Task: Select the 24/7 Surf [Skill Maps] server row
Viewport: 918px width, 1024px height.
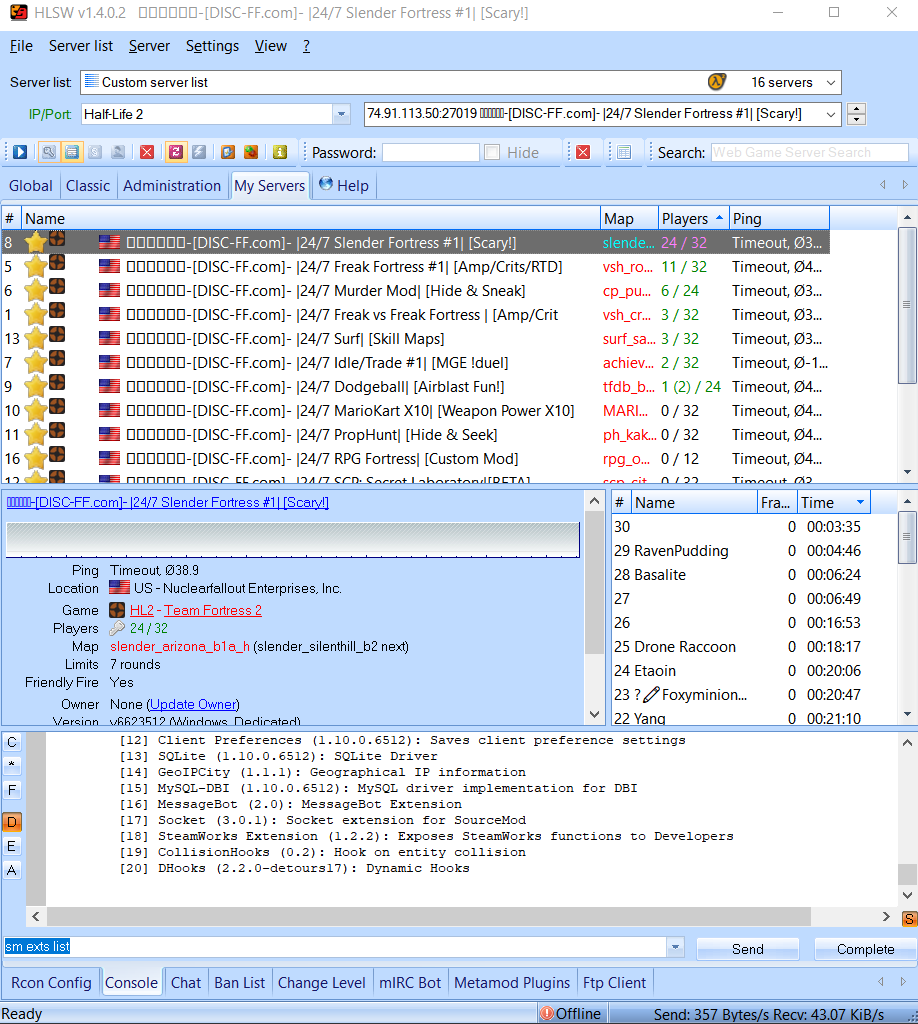Action: click(415, 339)
